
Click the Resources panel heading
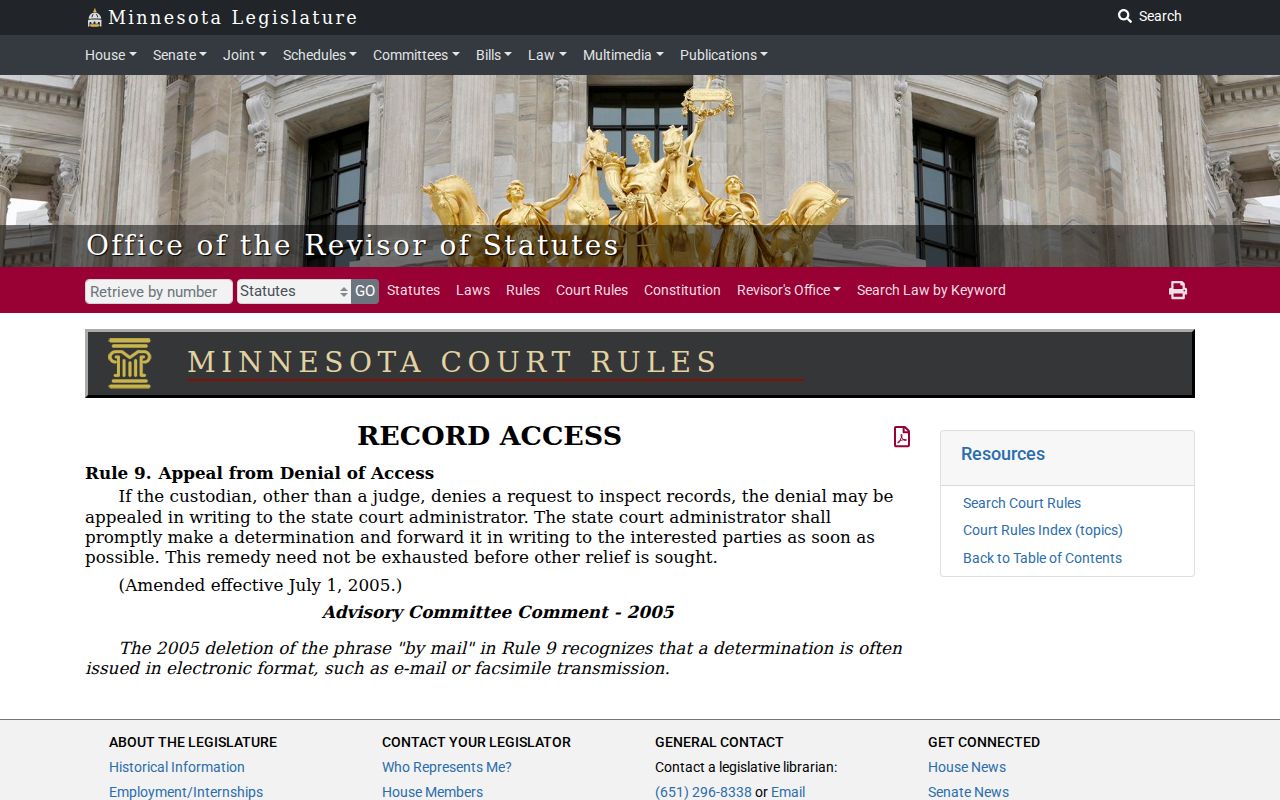click(x=1003, y=454)
